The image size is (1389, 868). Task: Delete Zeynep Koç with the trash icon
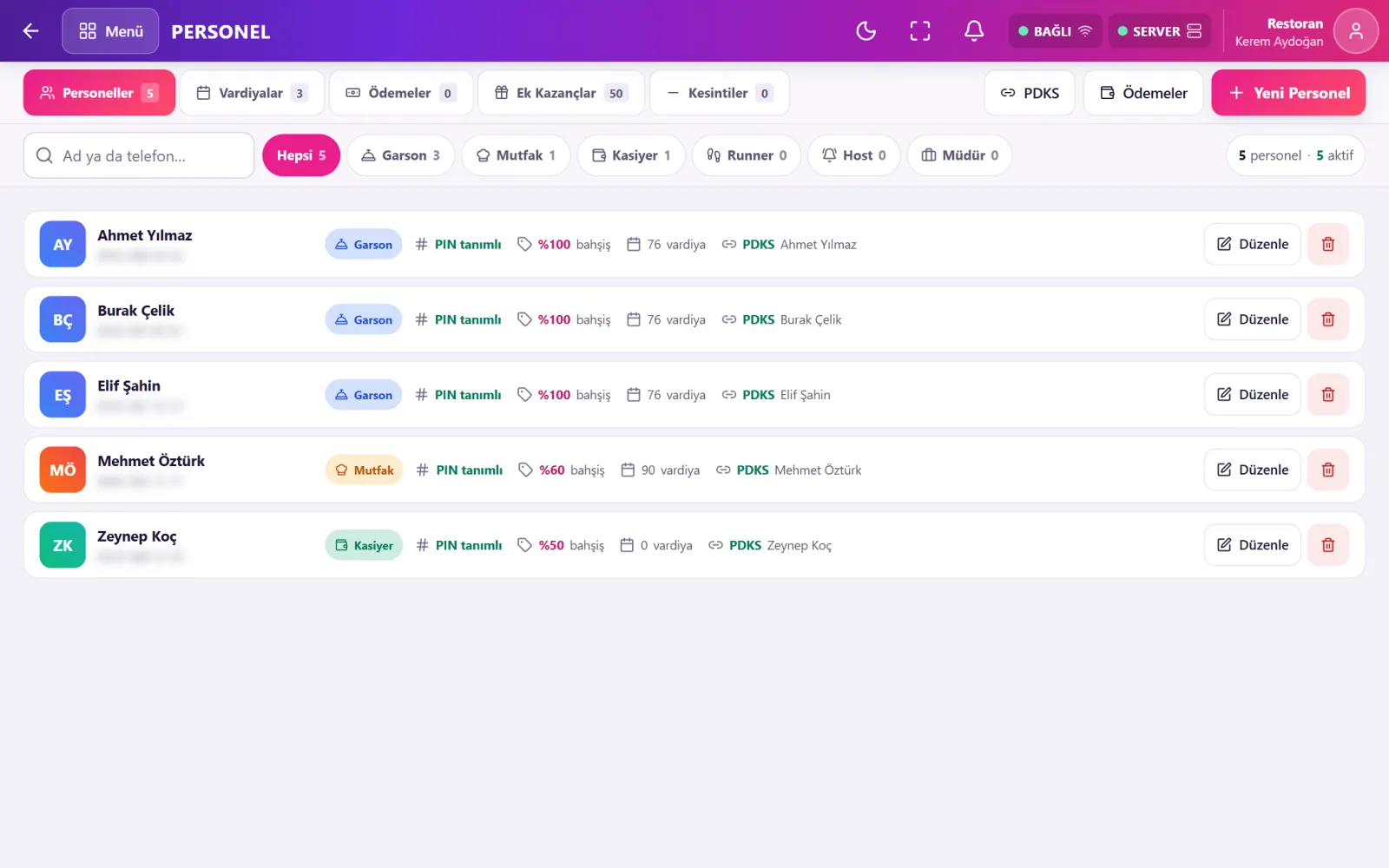pyautogui.click(x=1327, y=545)
